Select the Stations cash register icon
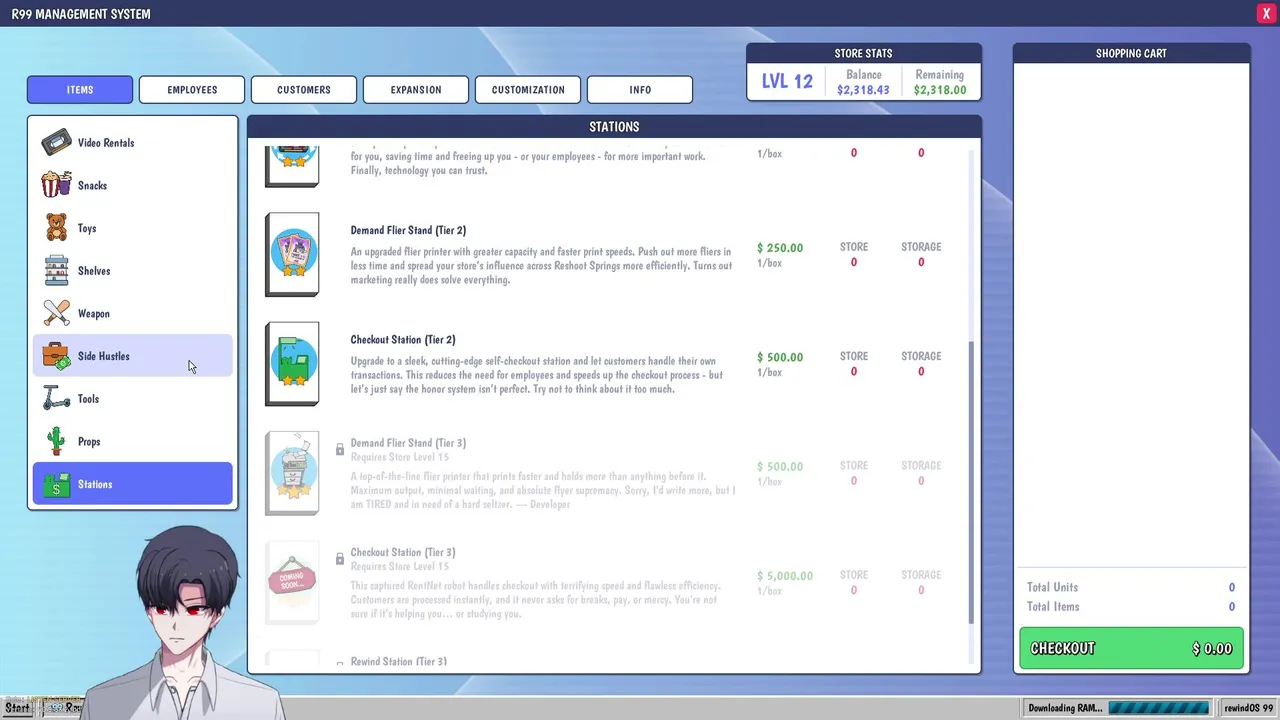 (x=56, y=484)
